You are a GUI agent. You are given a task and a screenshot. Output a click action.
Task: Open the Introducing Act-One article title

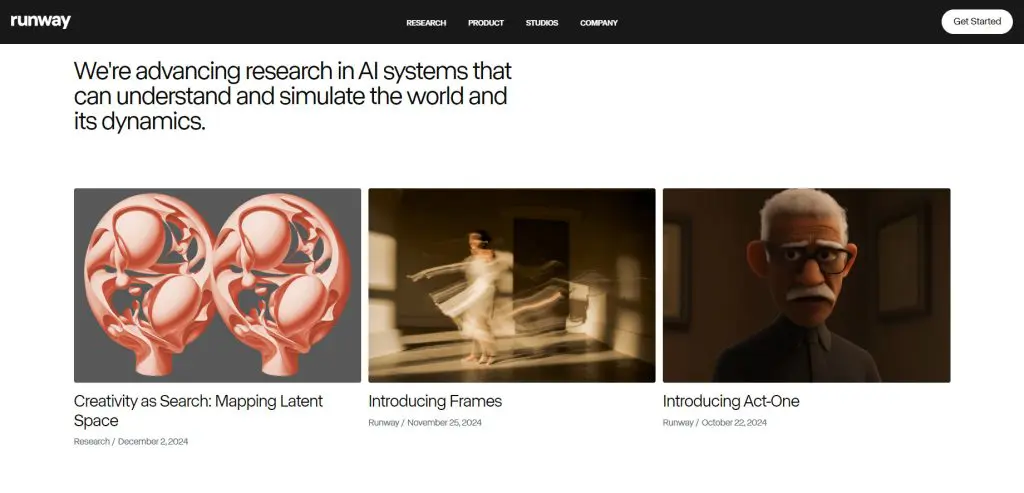click(731, 401)
